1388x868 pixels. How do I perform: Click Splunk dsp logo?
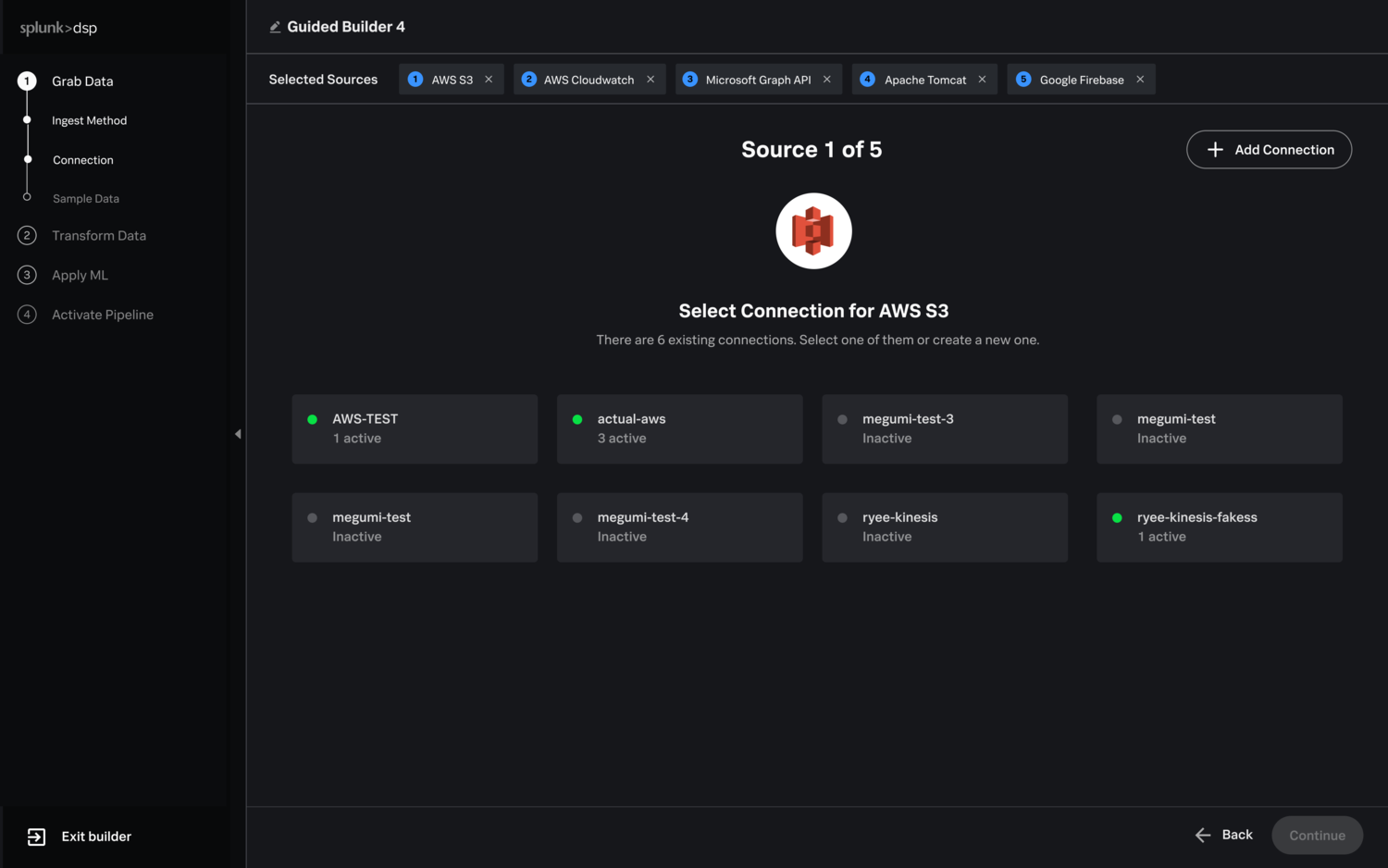[58, 28]
